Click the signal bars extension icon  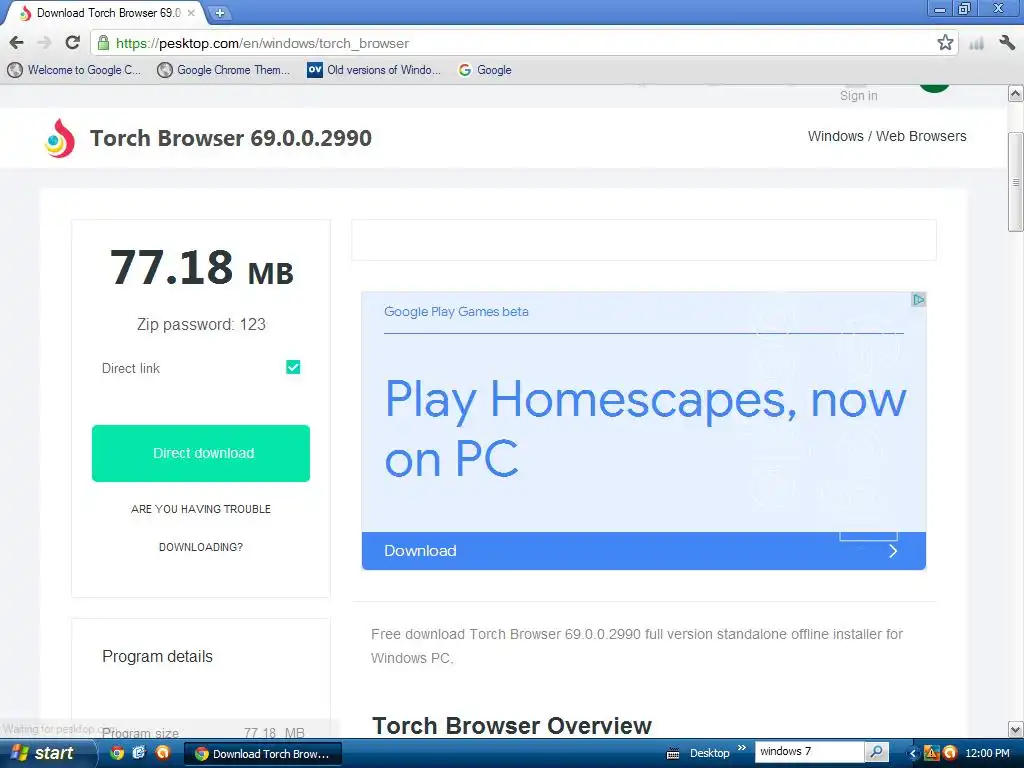976,44
